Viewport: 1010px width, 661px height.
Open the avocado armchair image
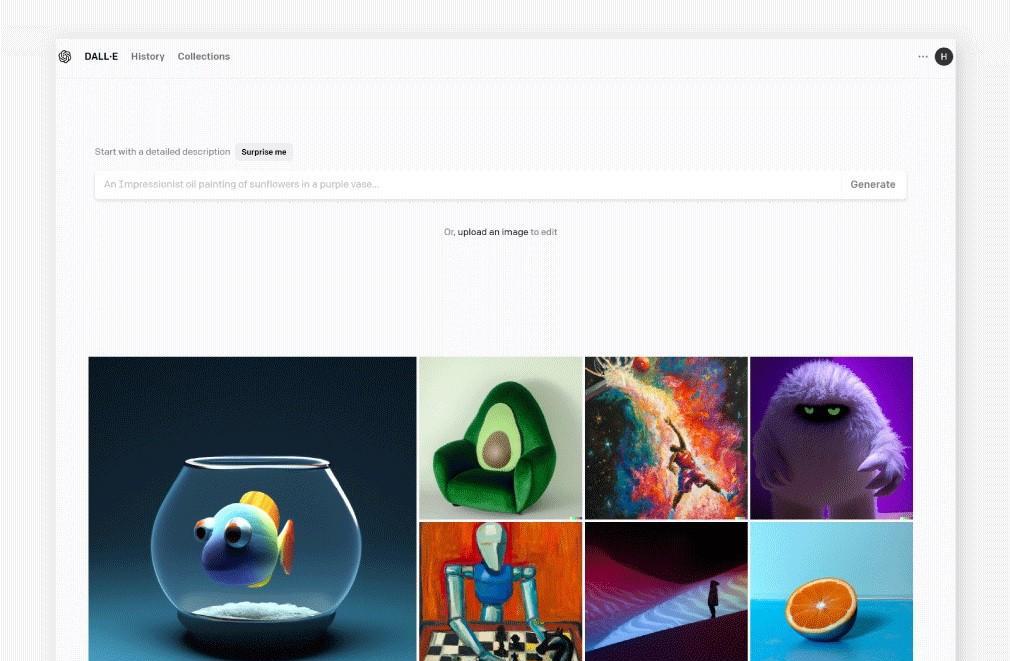point(500,438)
